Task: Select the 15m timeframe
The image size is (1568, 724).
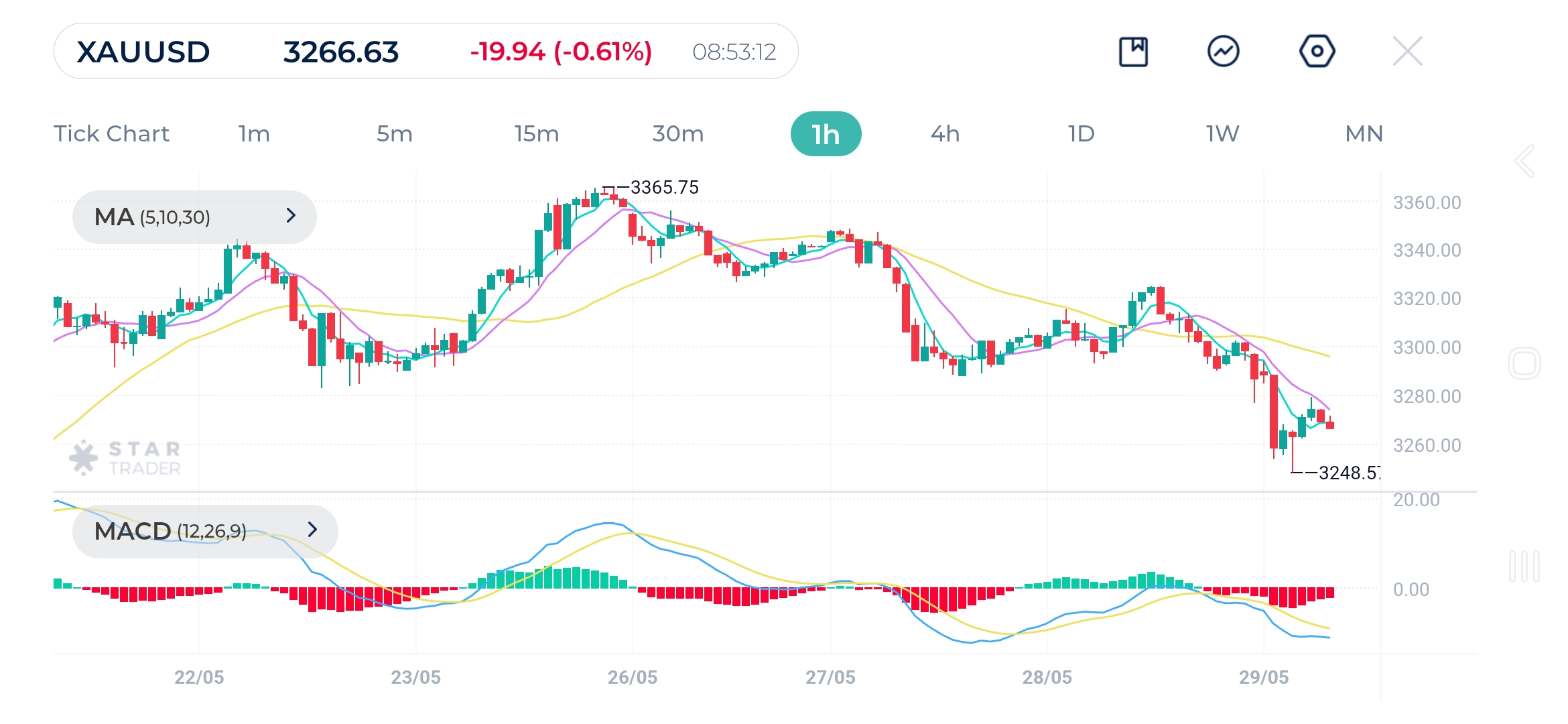Action: [536, 133]
